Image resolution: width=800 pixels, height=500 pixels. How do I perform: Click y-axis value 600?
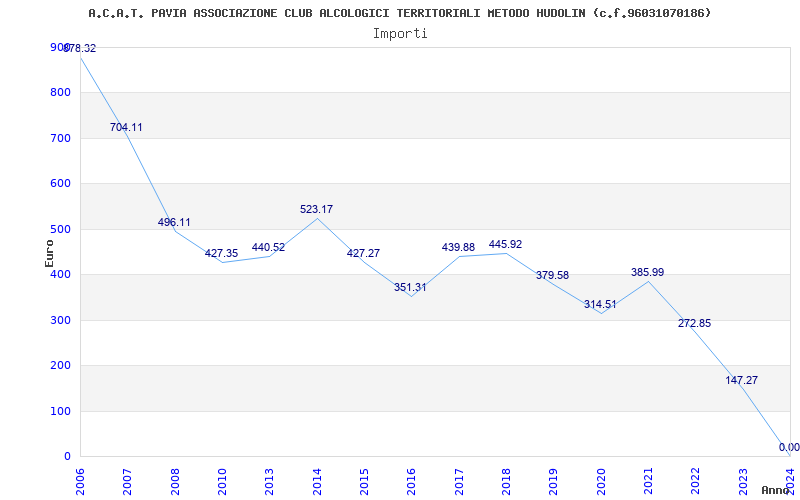click(x=60, y=184)
